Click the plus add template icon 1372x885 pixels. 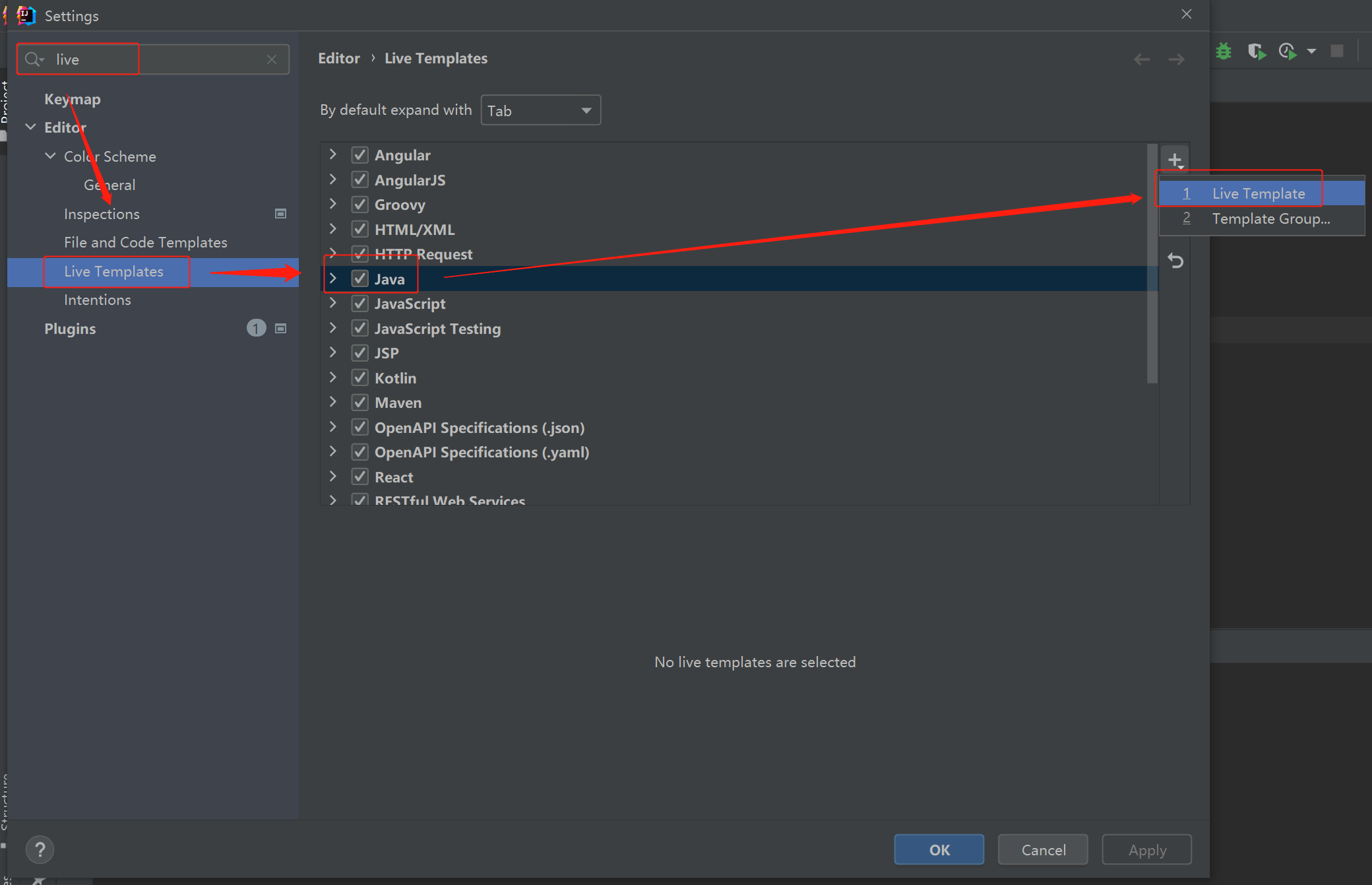1175,160
